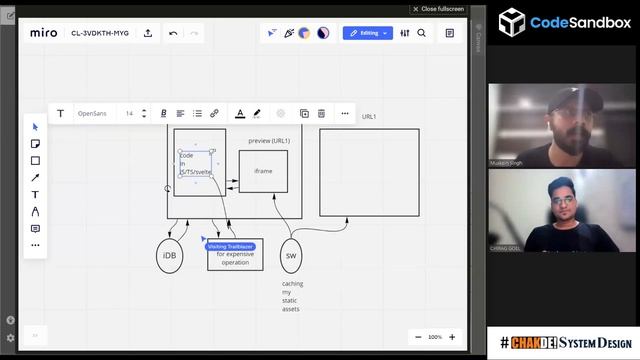640x360 pixels.
Task: Select the iframe box
Action: tap(263, 171)
